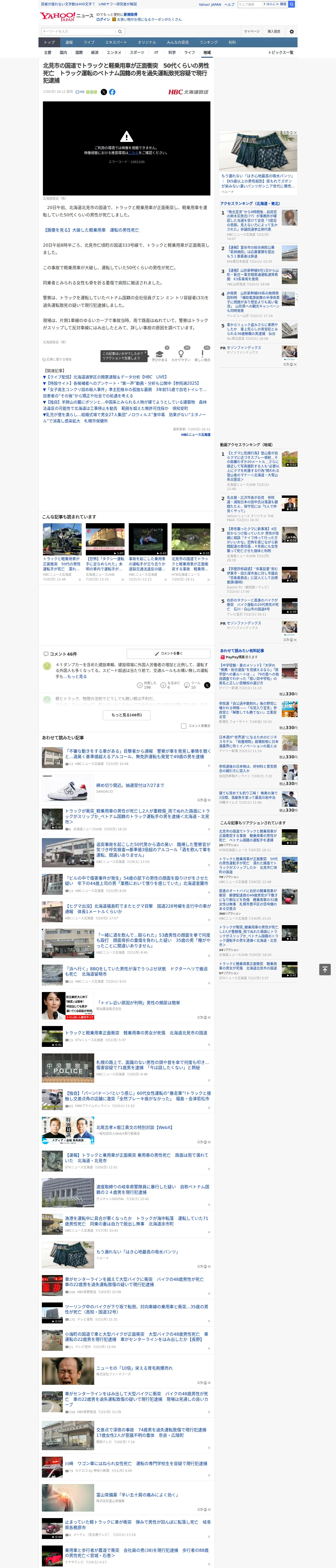The height and width of the screenshot is (1568, 336).
Task: Open settings via the gear icon
Action: coord(292,32)
